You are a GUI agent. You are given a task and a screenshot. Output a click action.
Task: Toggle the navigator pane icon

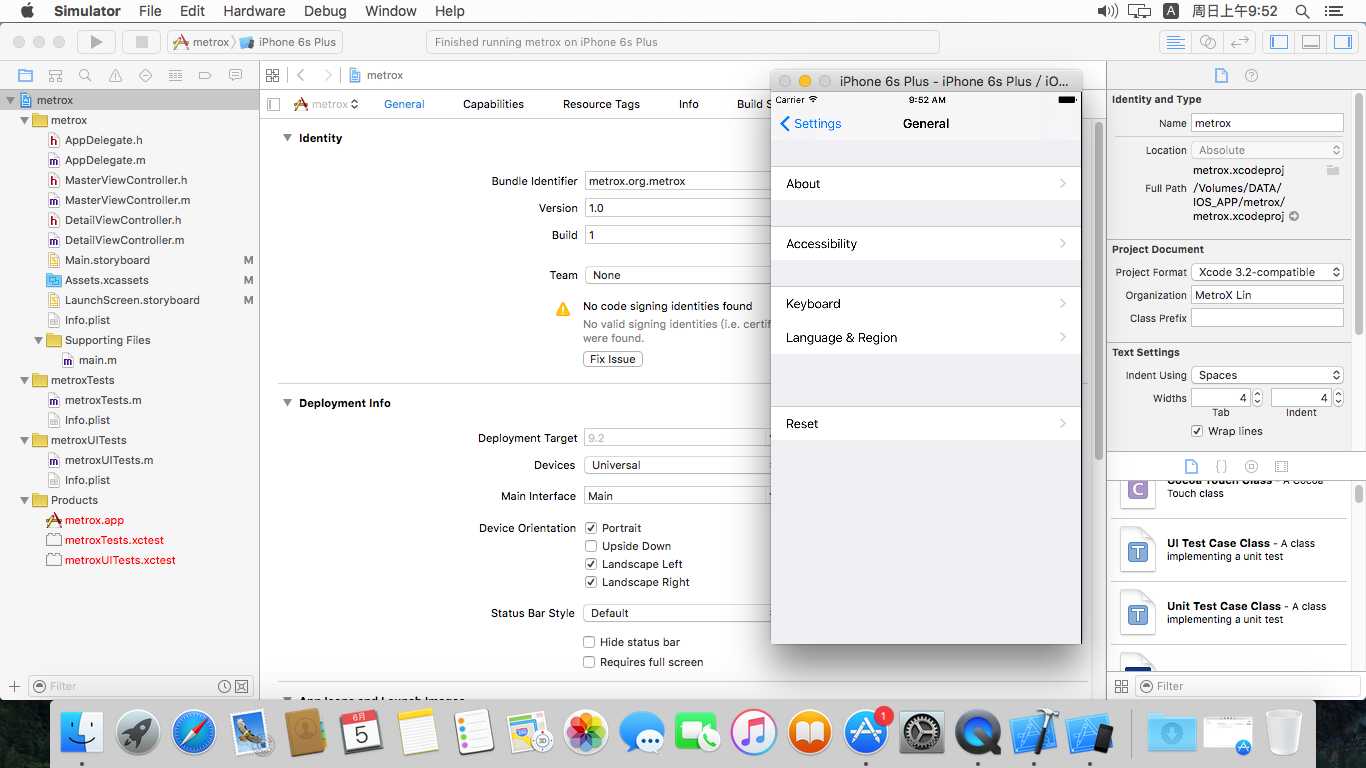1279,42
